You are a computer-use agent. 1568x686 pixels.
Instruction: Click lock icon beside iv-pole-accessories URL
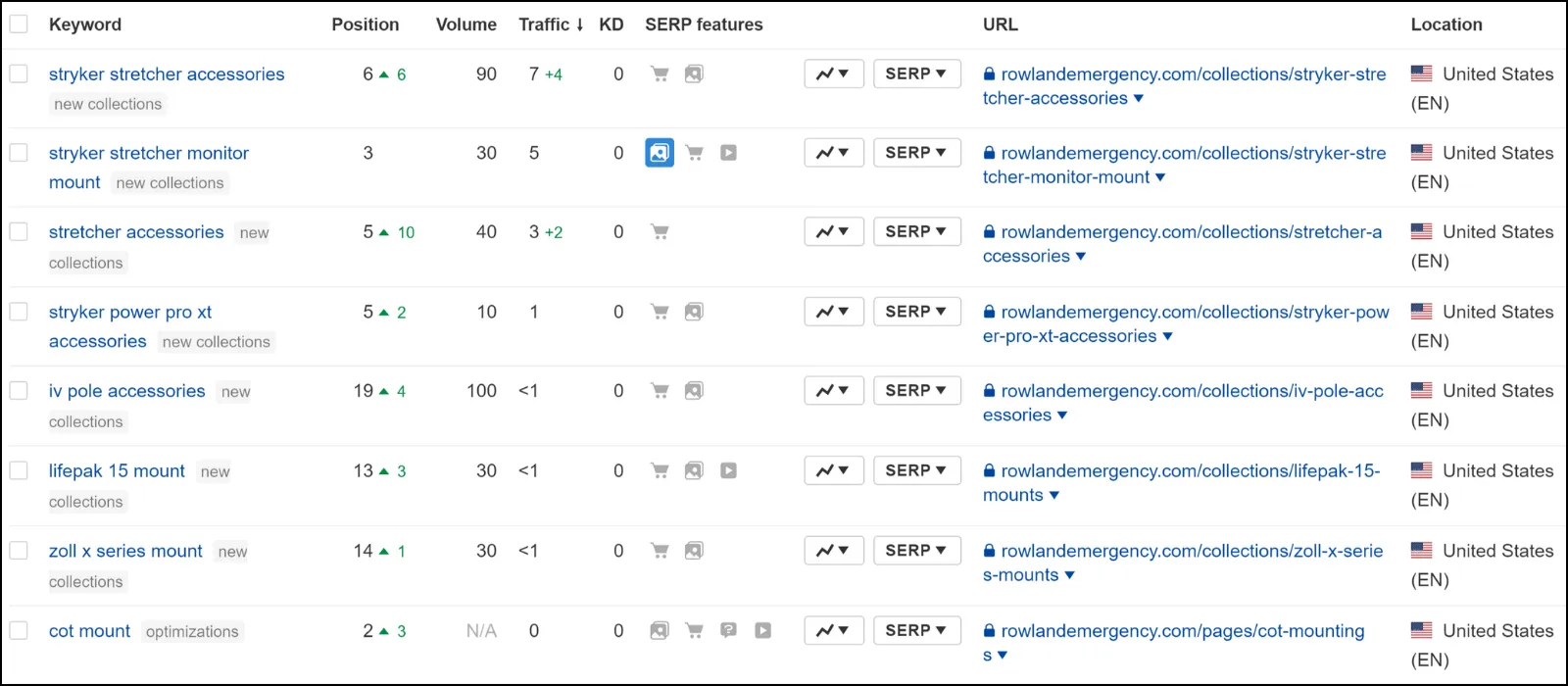990,391
